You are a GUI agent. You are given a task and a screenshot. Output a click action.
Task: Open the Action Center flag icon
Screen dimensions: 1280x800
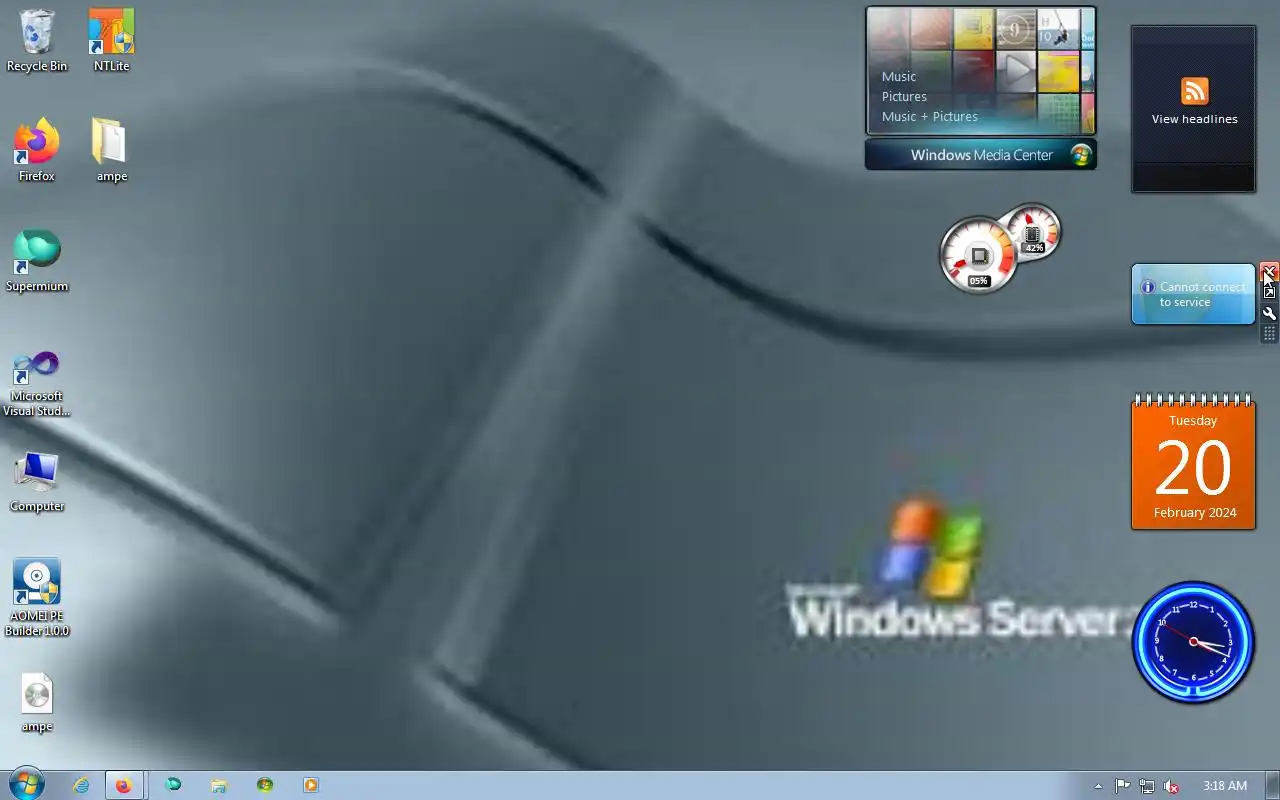pos(1122,786)
